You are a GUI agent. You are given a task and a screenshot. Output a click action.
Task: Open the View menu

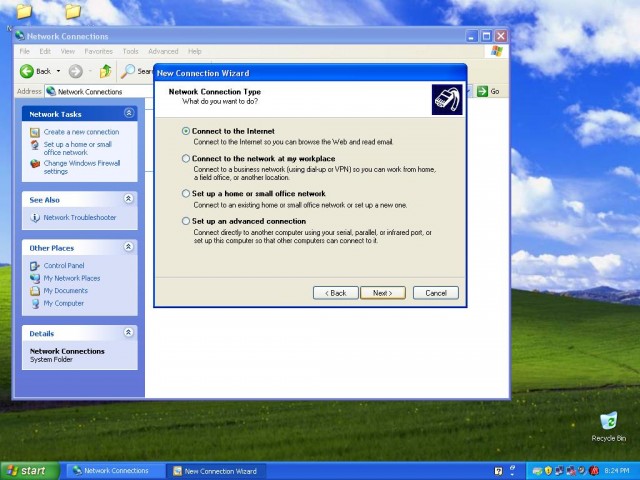[68, 51]
